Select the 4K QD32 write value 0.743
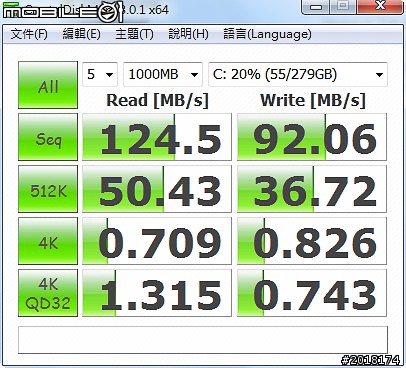This screenshot has height=368, width=406. pyautogui.click(x=312, y=293)
